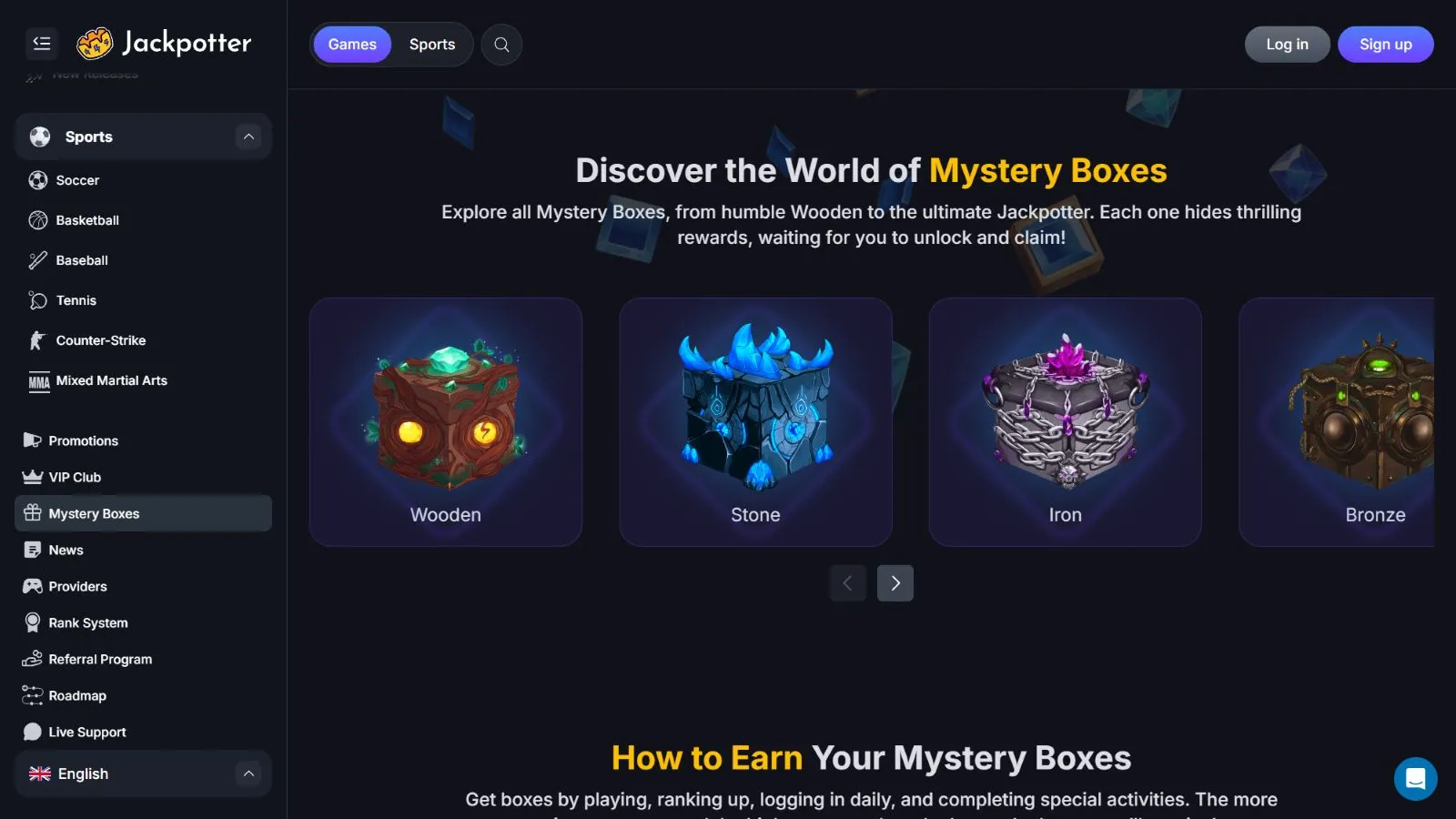1456x819 pixels.
Task: Collapse the Sports section chevron
Action: tap(248, 136)
